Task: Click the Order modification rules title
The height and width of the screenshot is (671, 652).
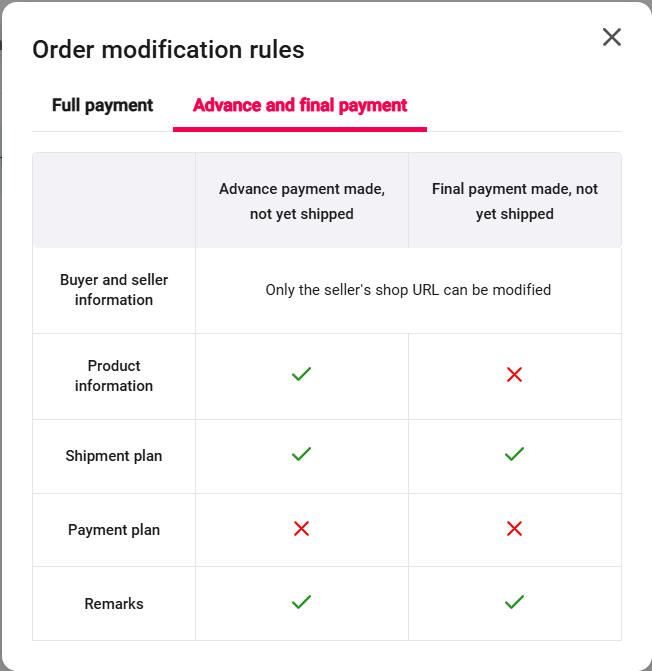Action: 168,49
